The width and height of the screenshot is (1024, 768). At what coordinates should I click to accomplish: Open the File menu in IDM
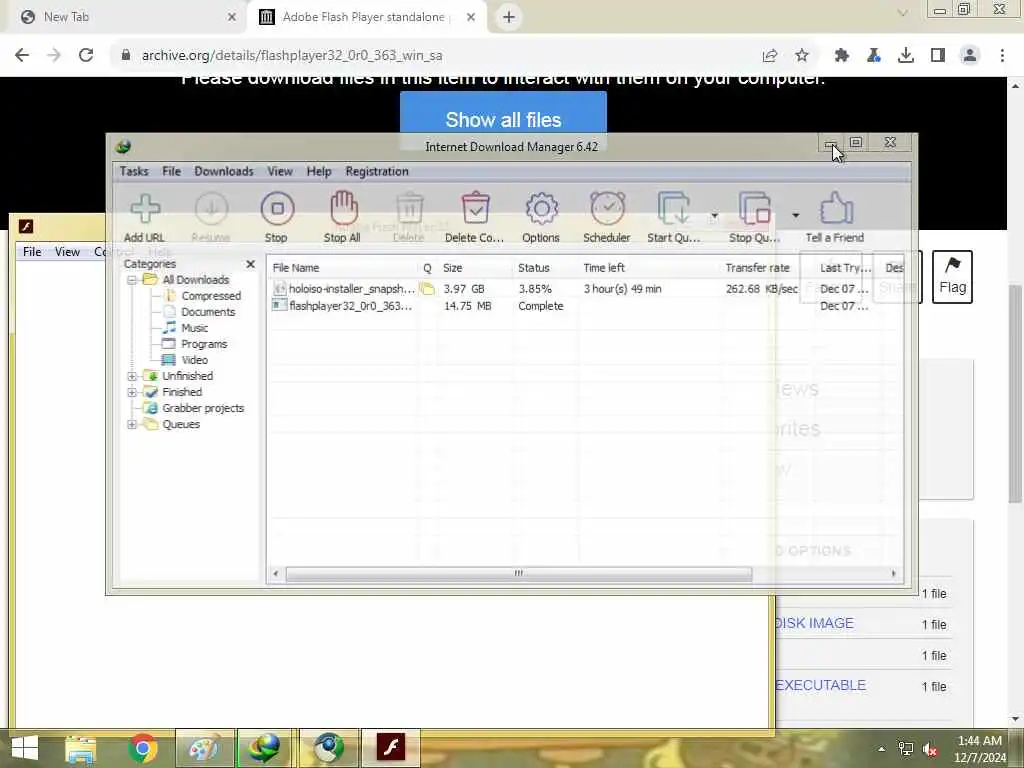tap(171, 171)
